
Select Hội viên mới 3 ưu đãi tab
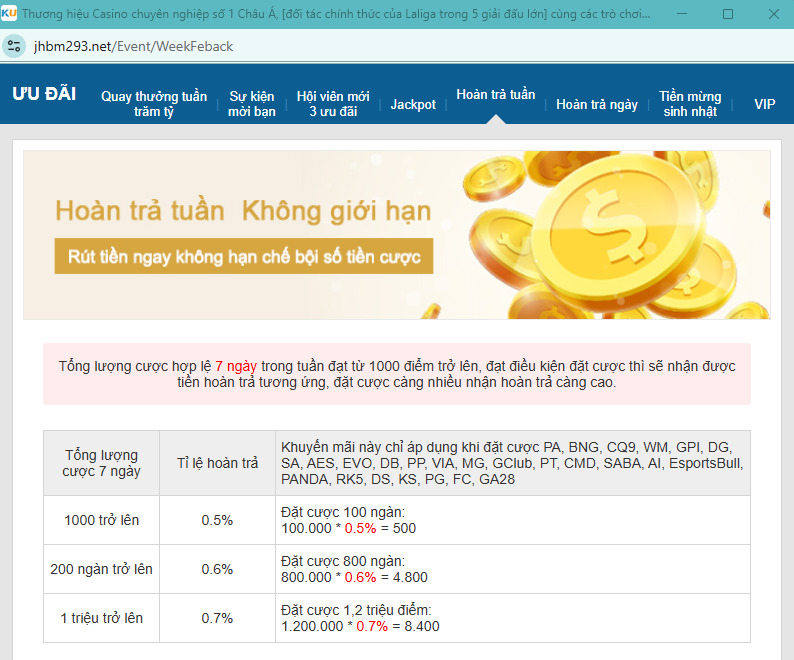[333, 104]
